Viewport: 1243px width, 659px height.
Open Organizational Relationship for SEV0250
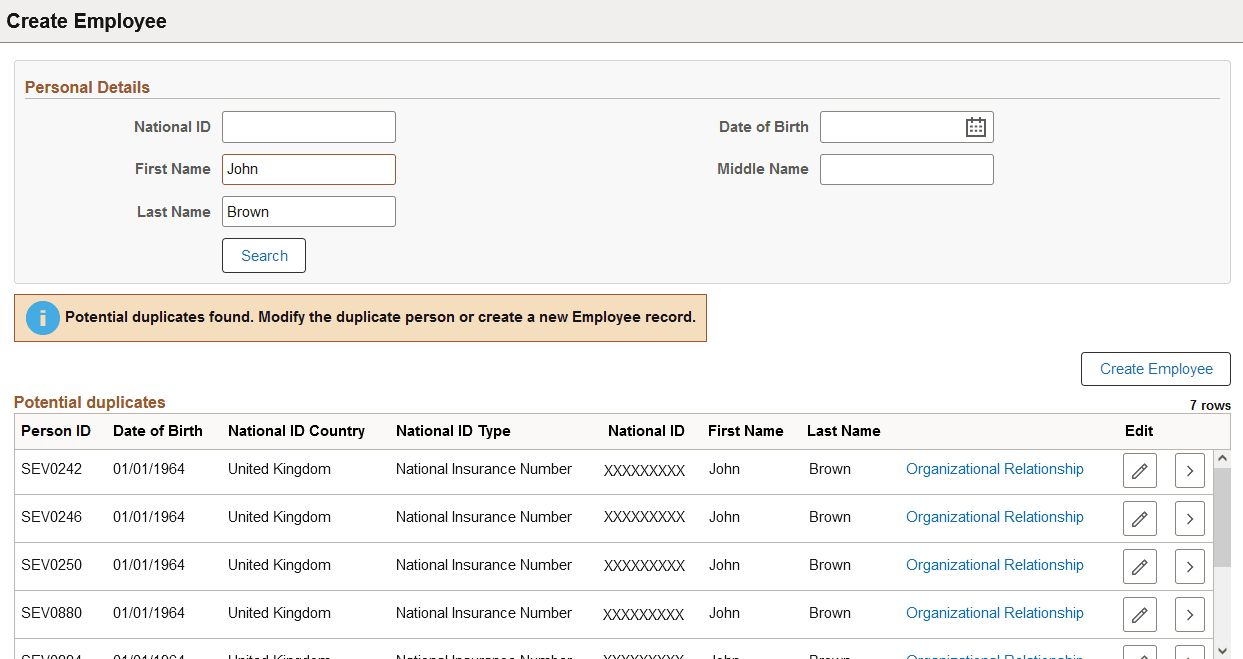994,565
